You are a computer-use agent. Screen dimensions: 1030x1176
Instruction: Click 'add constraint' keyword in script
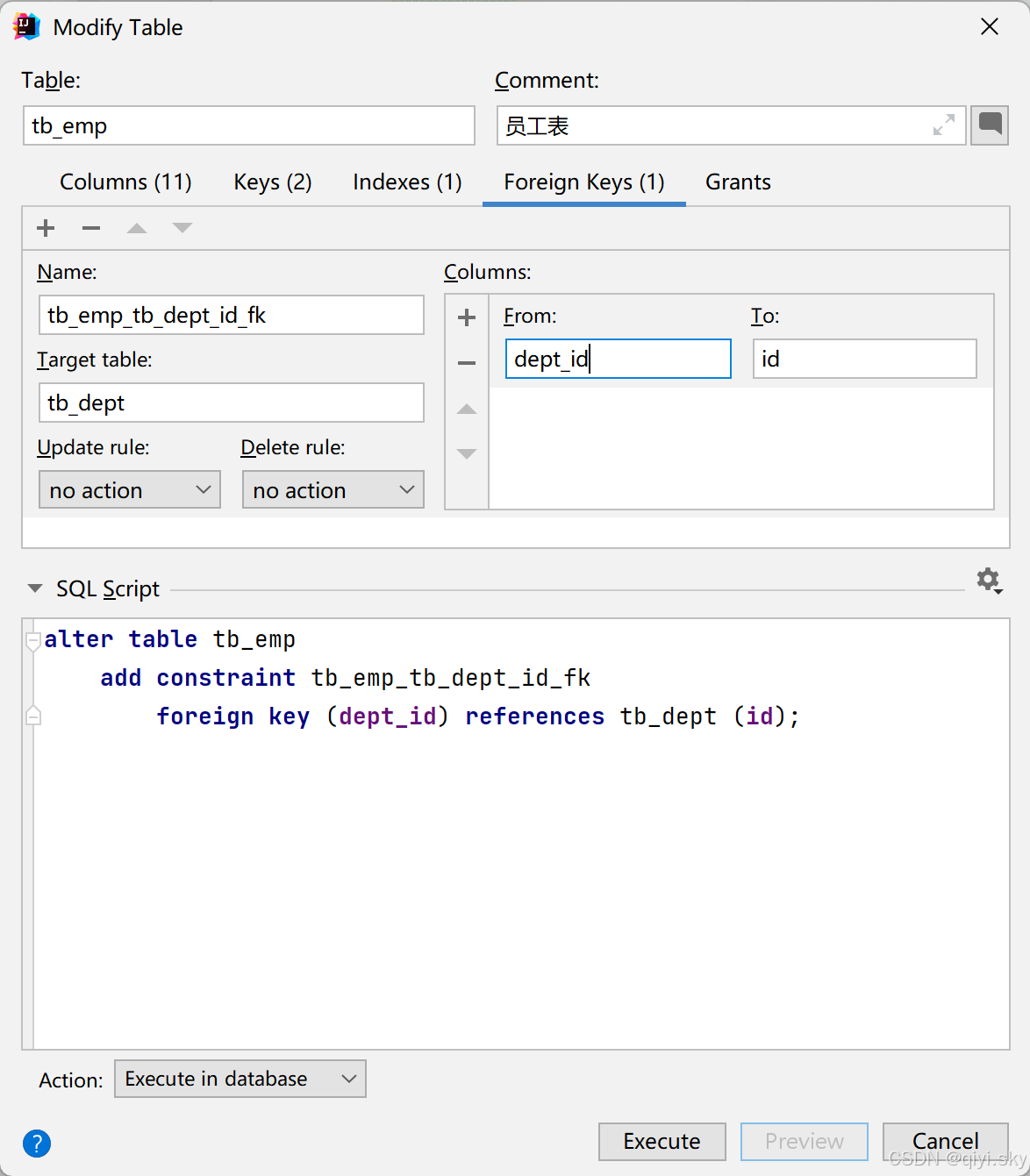tap(198, 678)
